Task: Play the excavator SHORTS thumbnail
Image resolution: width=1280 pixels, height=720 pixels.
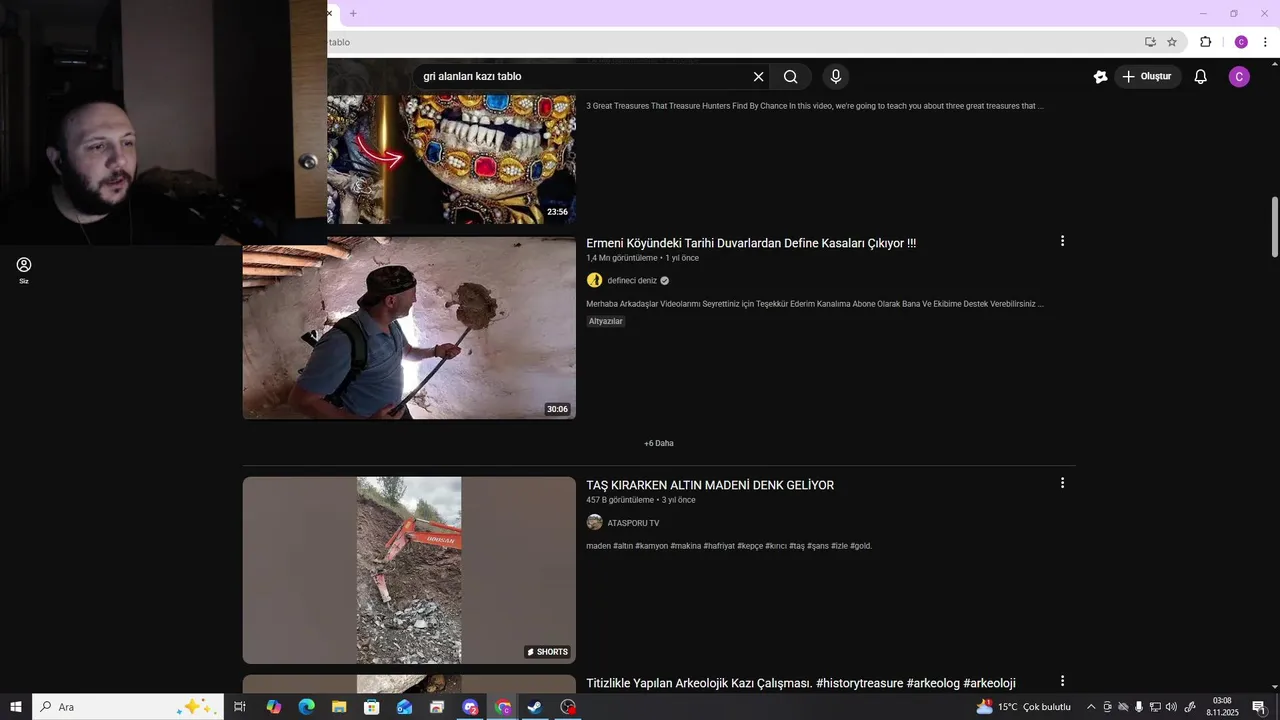Action: point(409,570)
